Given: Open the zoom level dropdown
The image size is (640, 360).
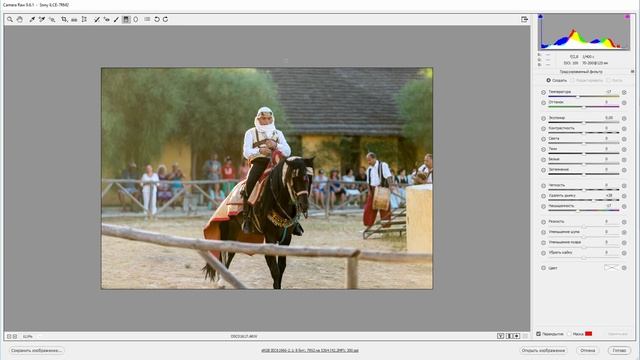Looking at the screenshot, I should (31, 336).
